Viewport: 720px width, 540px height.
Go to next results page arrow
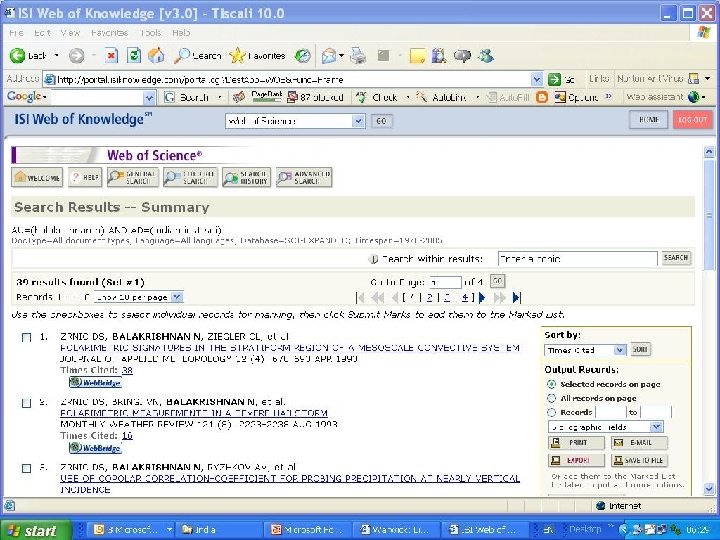[x=482, y=298]
